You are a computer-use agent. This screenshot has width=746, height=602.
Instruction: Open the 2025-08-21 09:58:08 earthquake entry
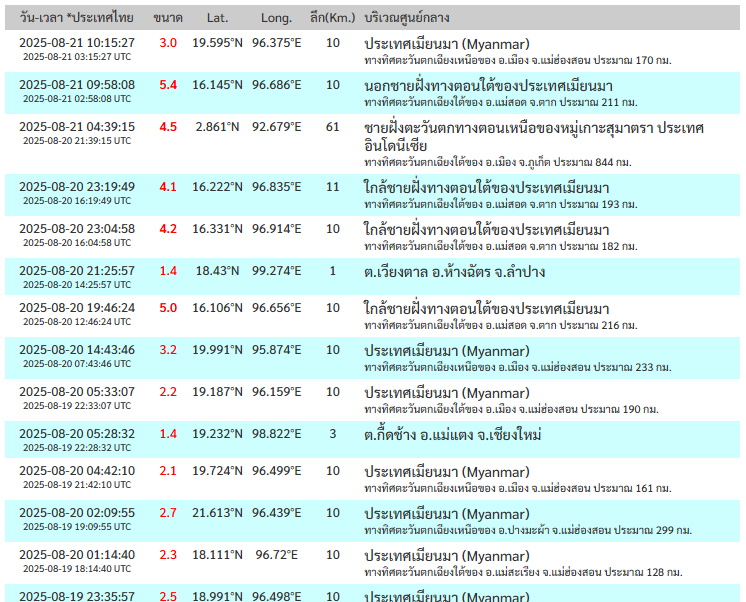[x=373, y=93]
